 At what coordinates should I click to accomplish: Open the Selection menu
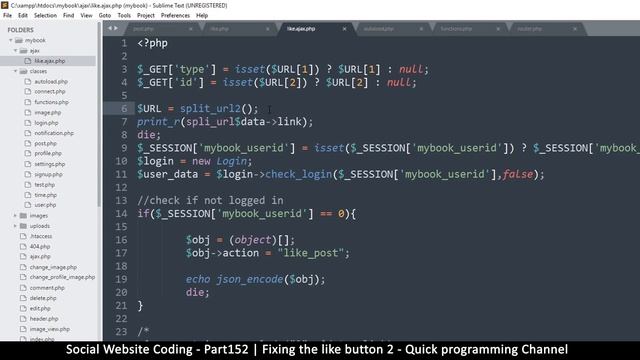coord(45,16)
